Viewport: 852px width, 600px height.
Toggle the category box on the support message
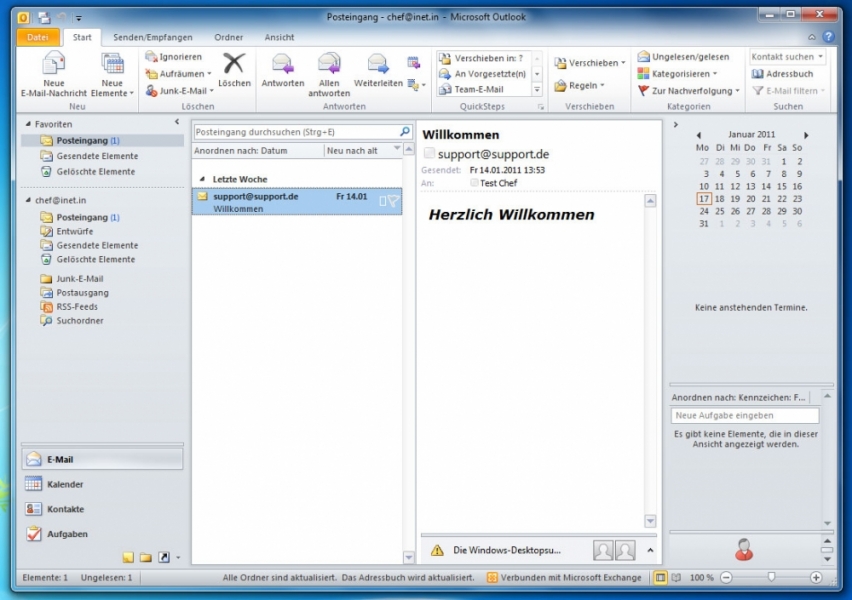click(382, 201)
